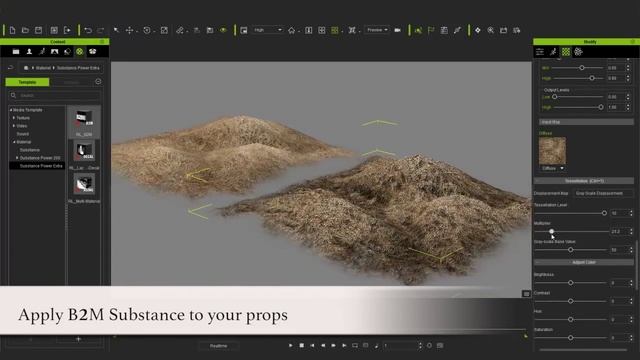Save the project using the disk icon
The width and height of the screenshot is (640, 360).
pyautogui.click(x=38, y=30)
